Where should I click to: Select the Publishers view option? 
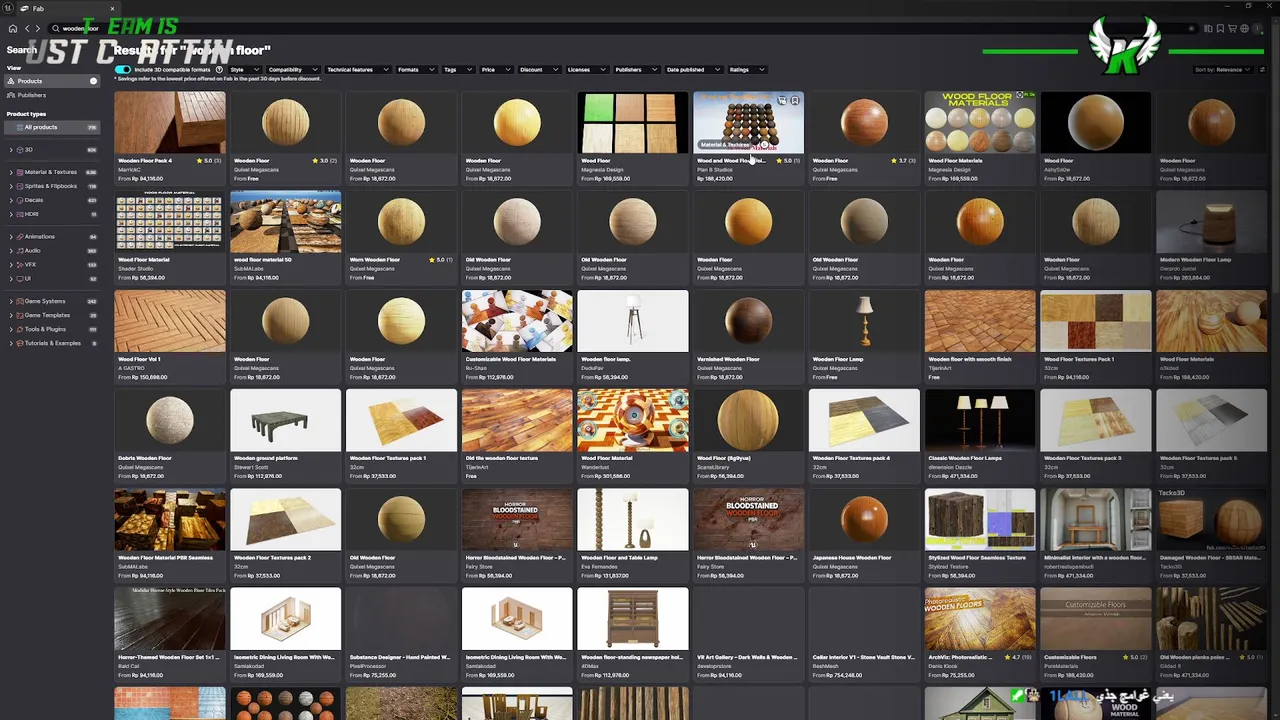53,95
